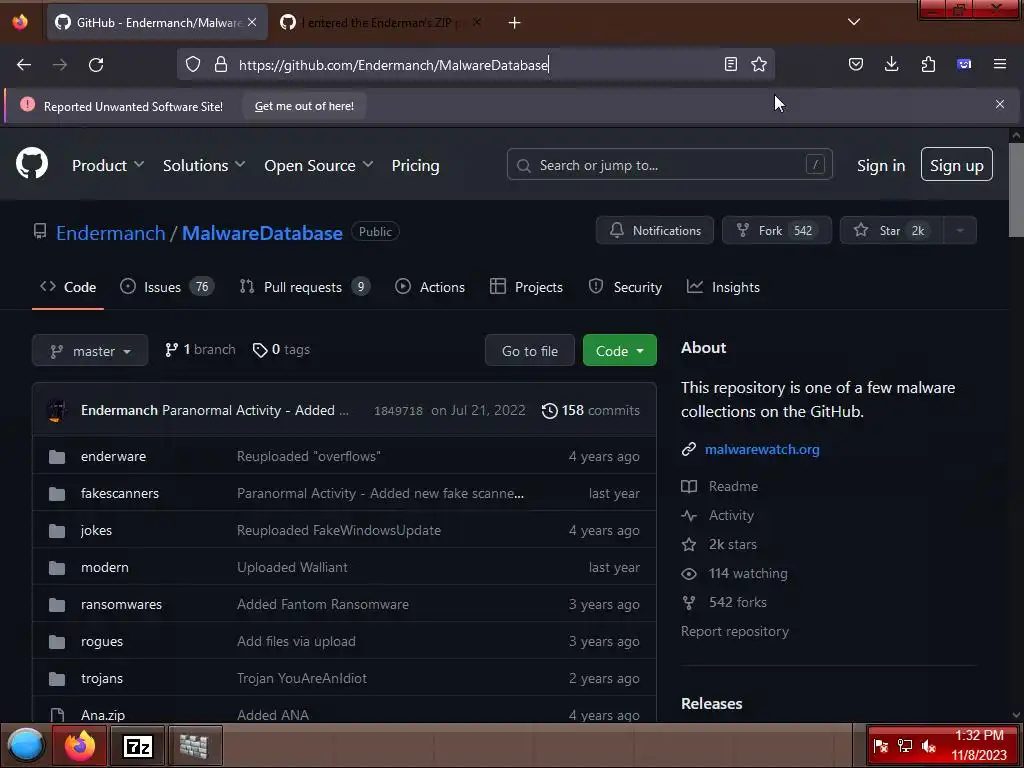
Task: Open the 158 commits history
Action: click(591, 411)
